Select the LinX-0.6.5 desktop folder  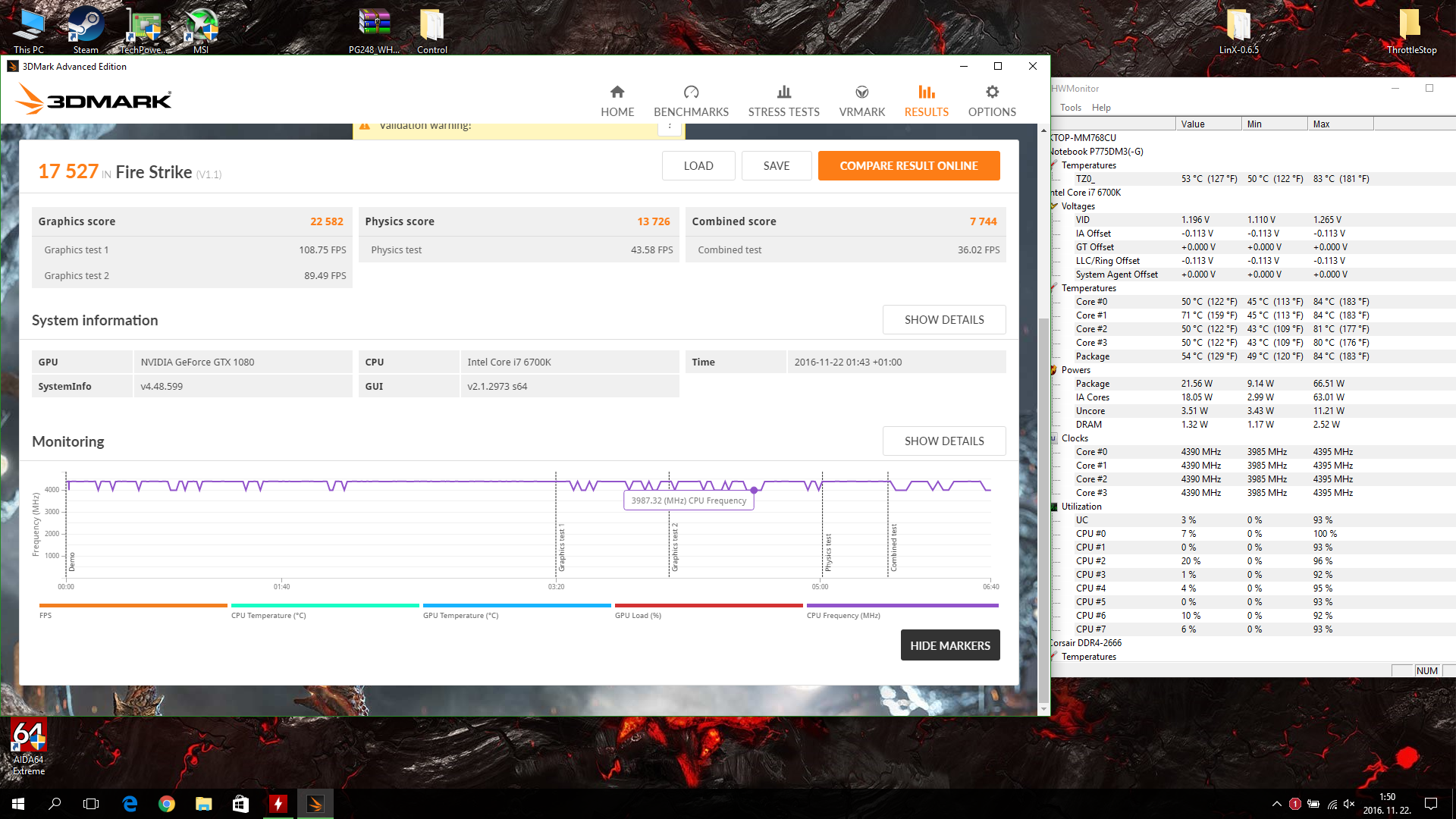[1239, 30]
